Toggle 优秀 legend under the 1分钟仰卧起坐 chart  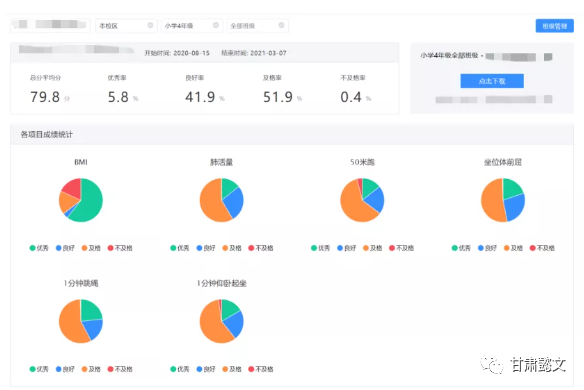180,369
